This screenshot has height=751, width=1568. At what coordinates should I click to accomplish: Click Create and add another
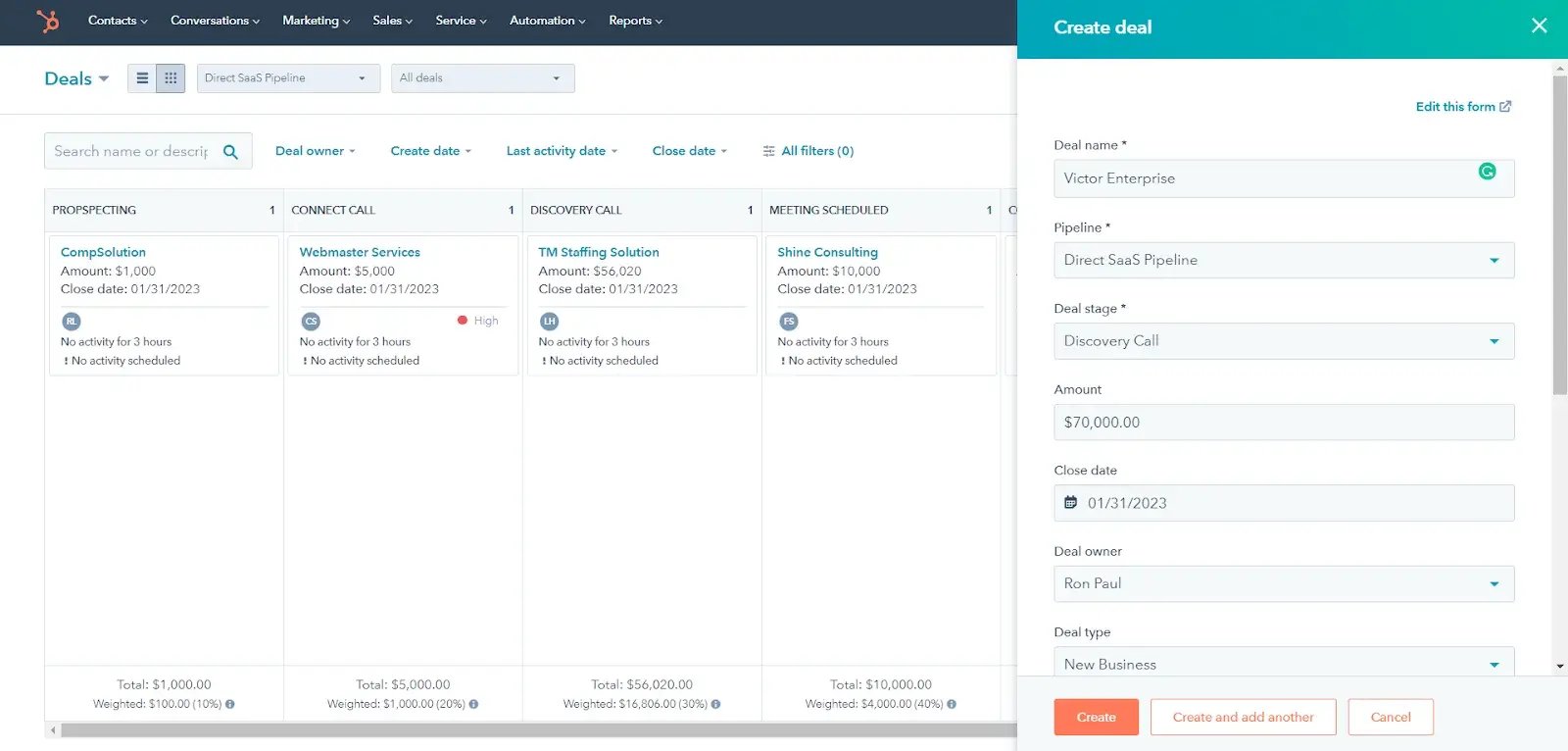click(x=1243, y=717)
